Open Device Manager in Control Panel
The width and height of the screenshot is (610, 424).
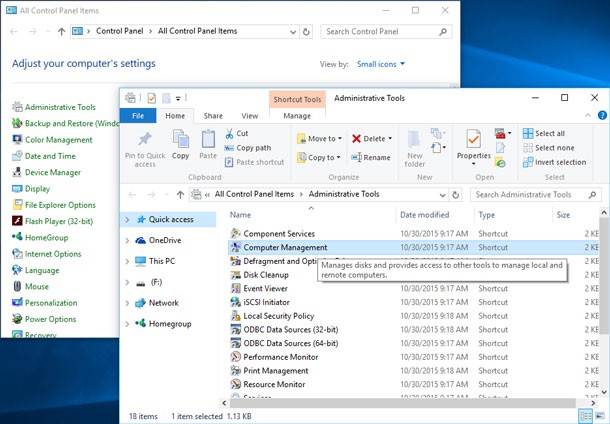tap(53, 172)
